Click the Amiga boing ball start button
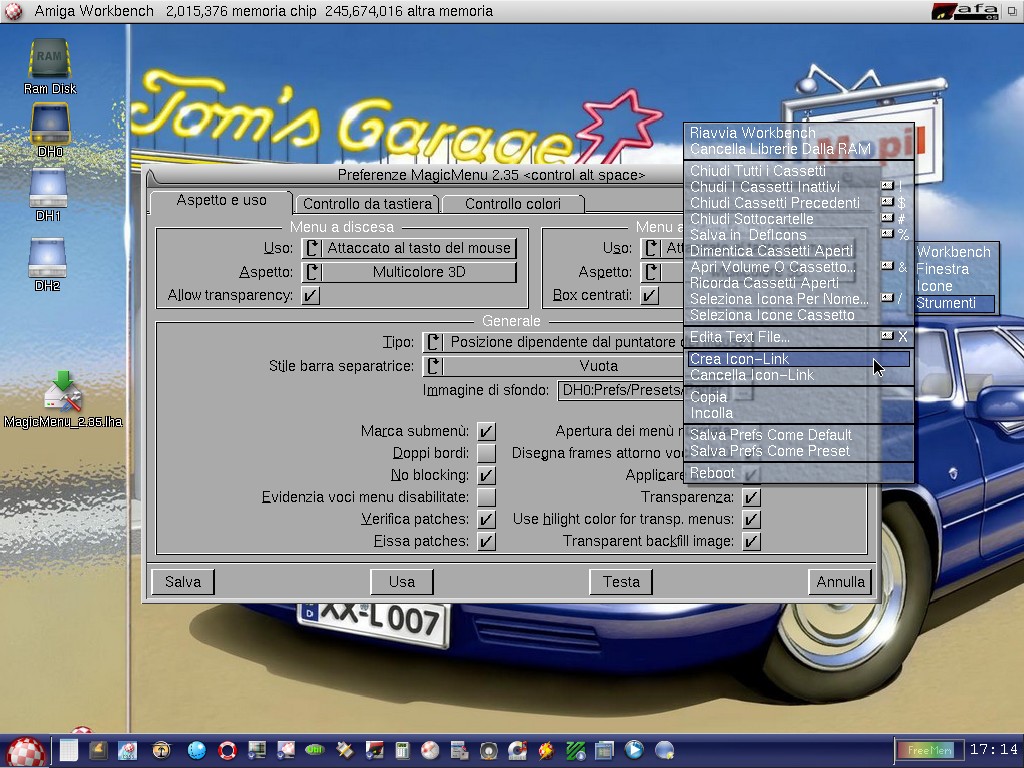 pos(26,750)
